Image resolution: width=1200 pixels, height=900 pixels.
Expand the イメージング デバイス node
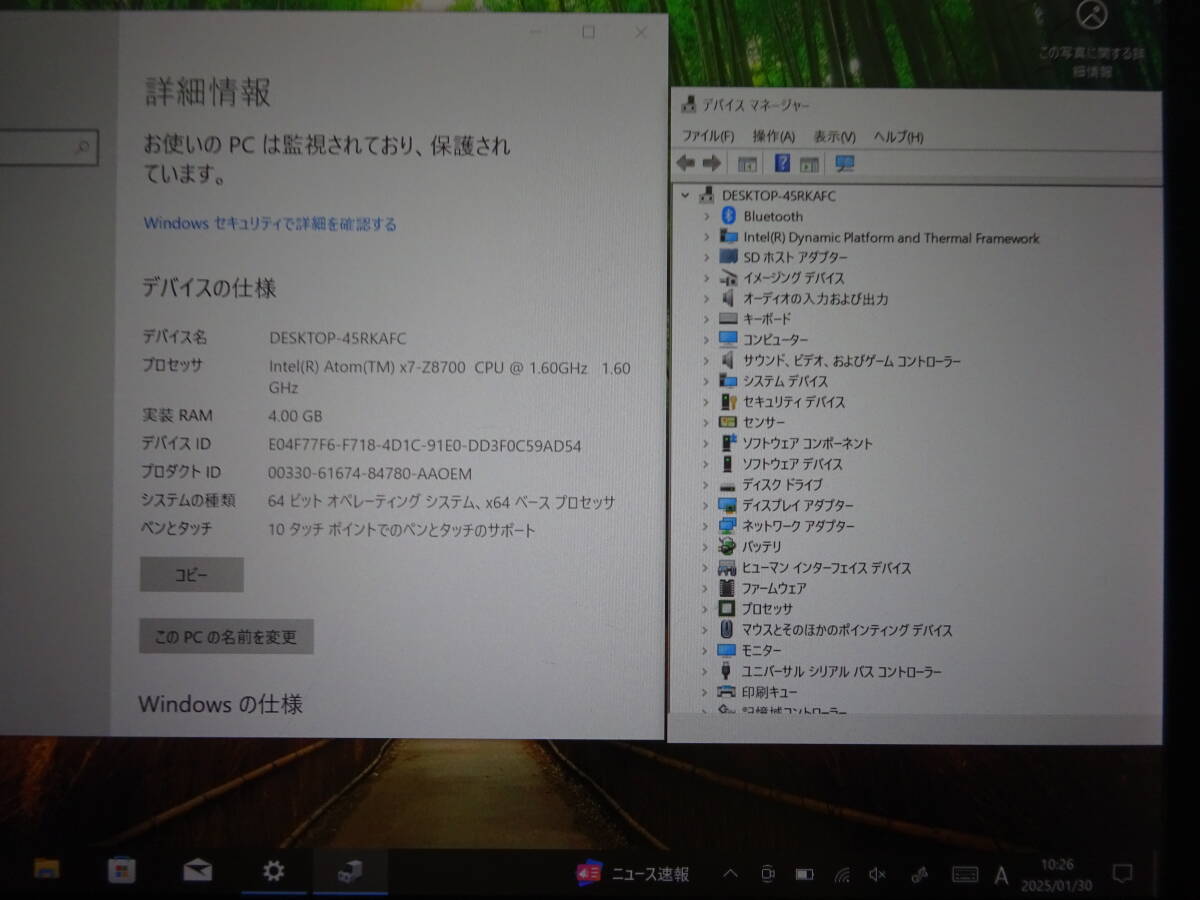click(706, 278)
